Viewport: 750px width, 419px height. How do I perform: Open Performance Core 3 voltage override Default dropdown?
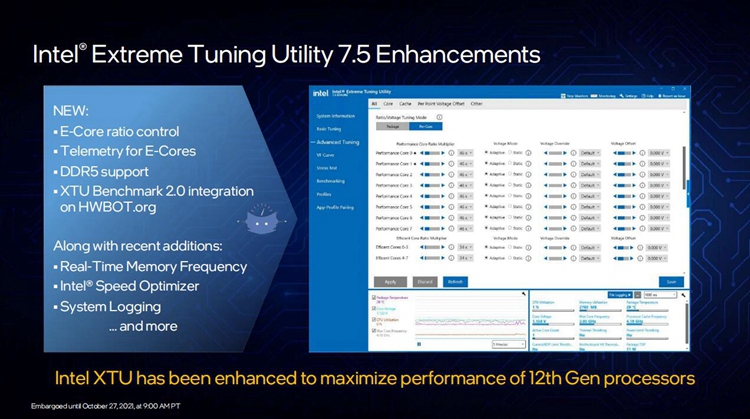590,186
